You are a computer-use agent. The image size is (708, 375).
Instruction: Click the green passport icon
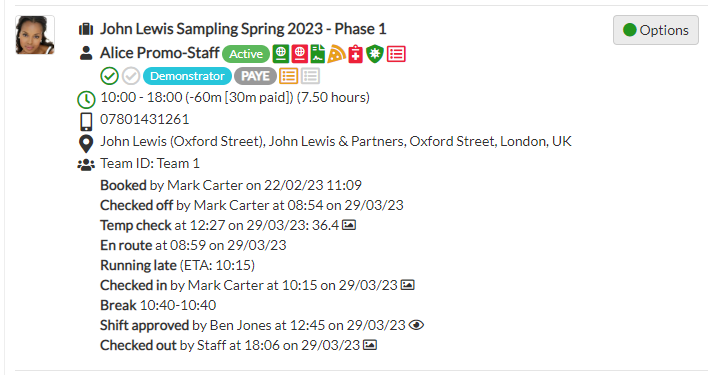pos(280,54)
